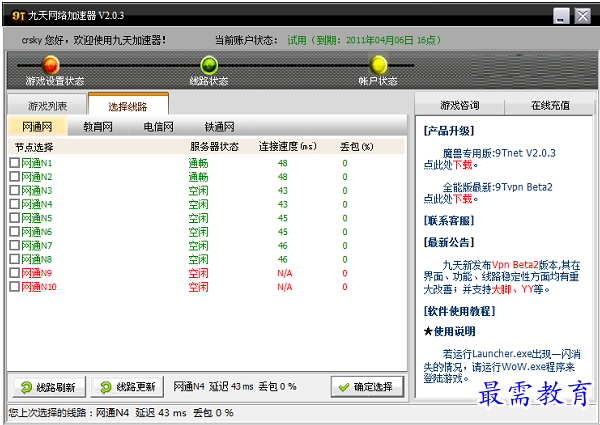Image resolution: width=600 pixels, height=425 pixels.
Task: Sort by 丢包(%) column header
Action: [x=357, y=147]
